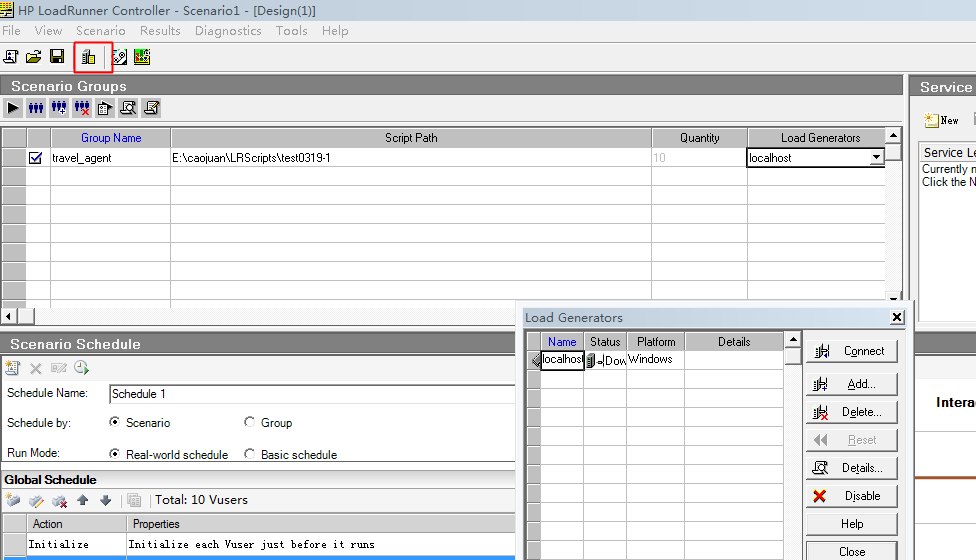Open Run-Time Settings icon in Scenario Groups

tap(105, 108)
